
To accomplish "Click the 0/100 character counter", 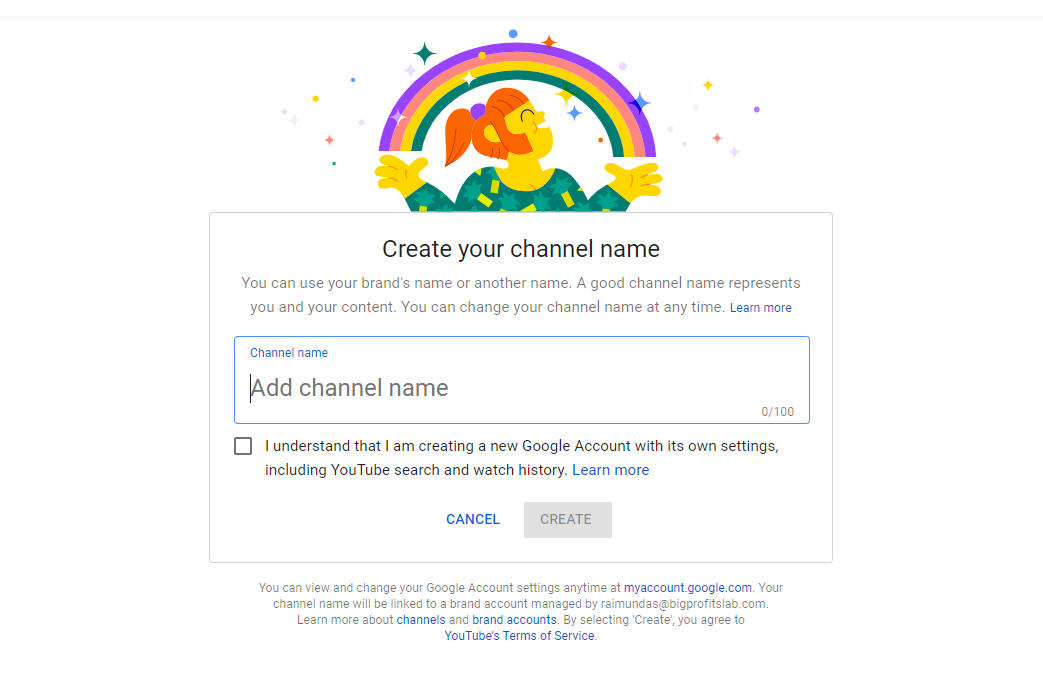I will tap(780, 411).
